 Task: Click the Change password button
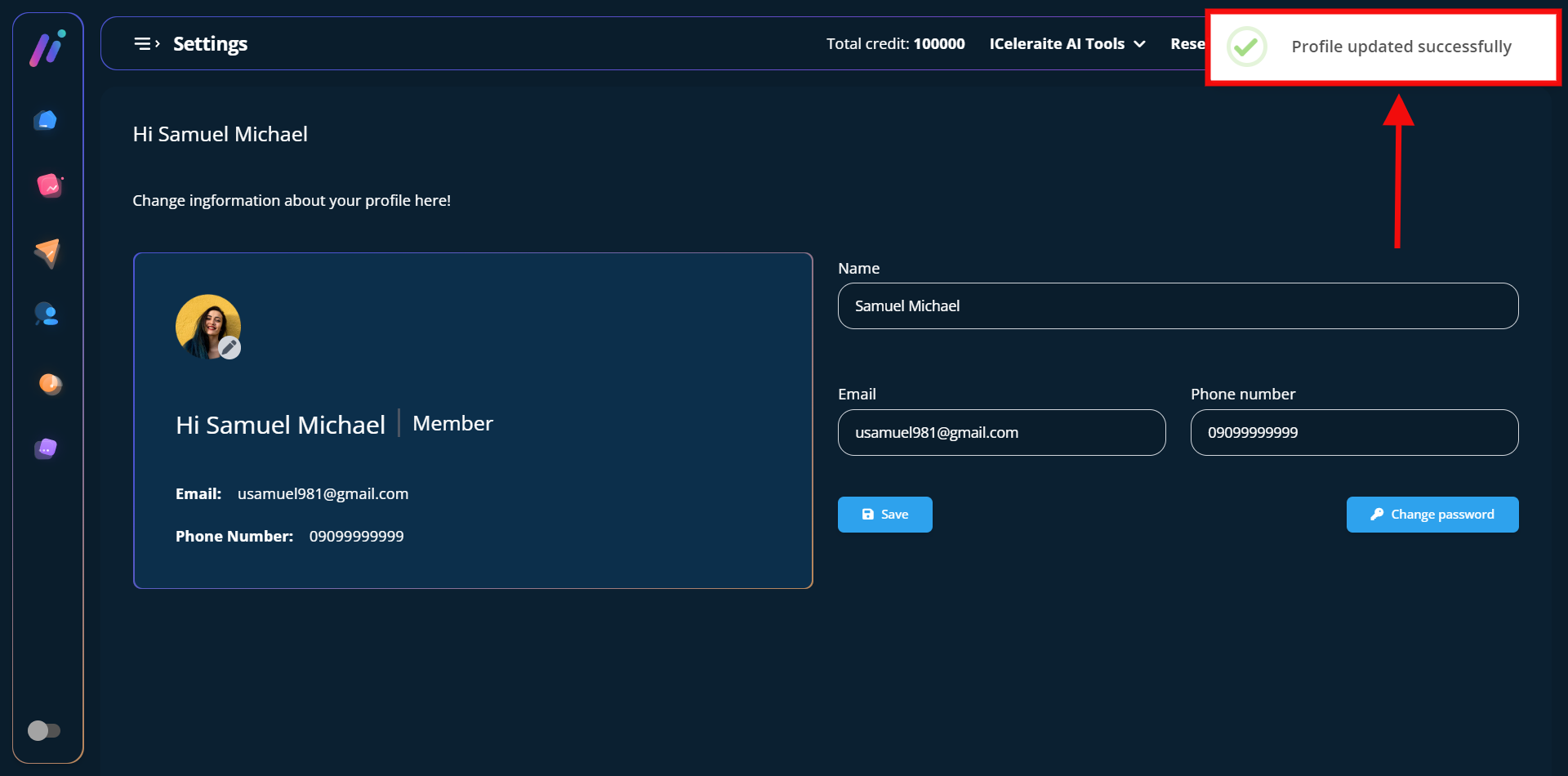pyautogui.click(x=1432, y=515)
